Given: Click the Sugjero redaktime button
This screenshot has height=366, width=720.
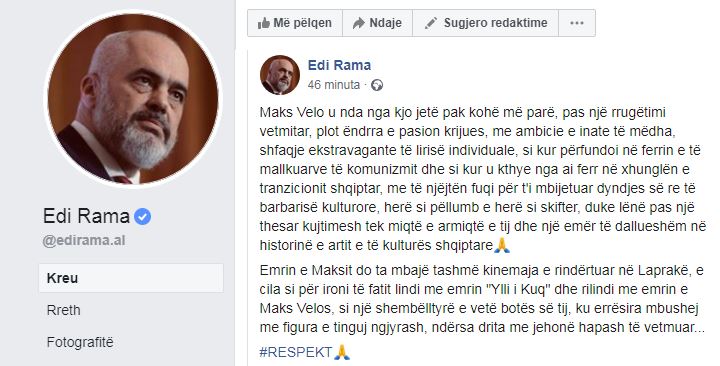Looking at the screenshot, I should click(485, 23).
